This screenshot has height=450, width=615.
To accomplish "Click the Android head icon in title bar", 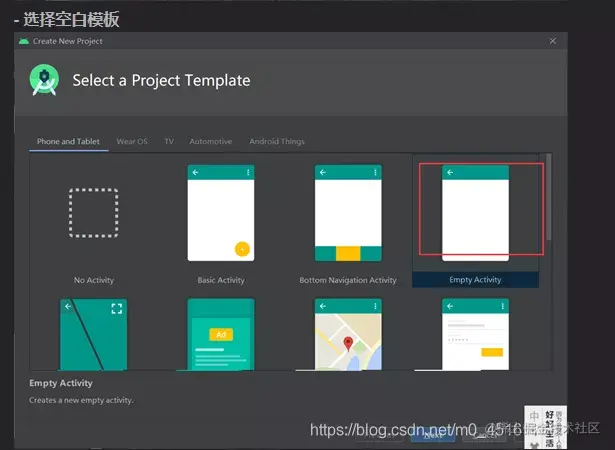I will tap(24, 41).
